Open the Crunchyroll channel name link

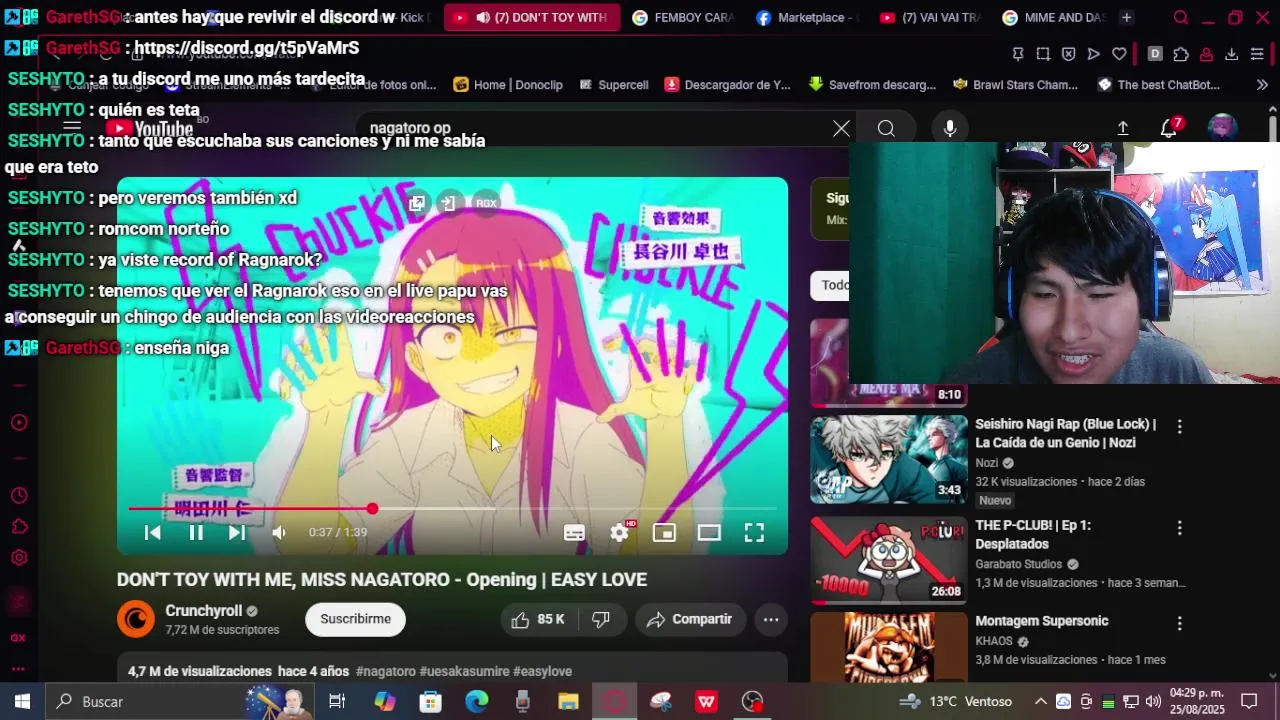pyautogui.click(x=204, y=611)
